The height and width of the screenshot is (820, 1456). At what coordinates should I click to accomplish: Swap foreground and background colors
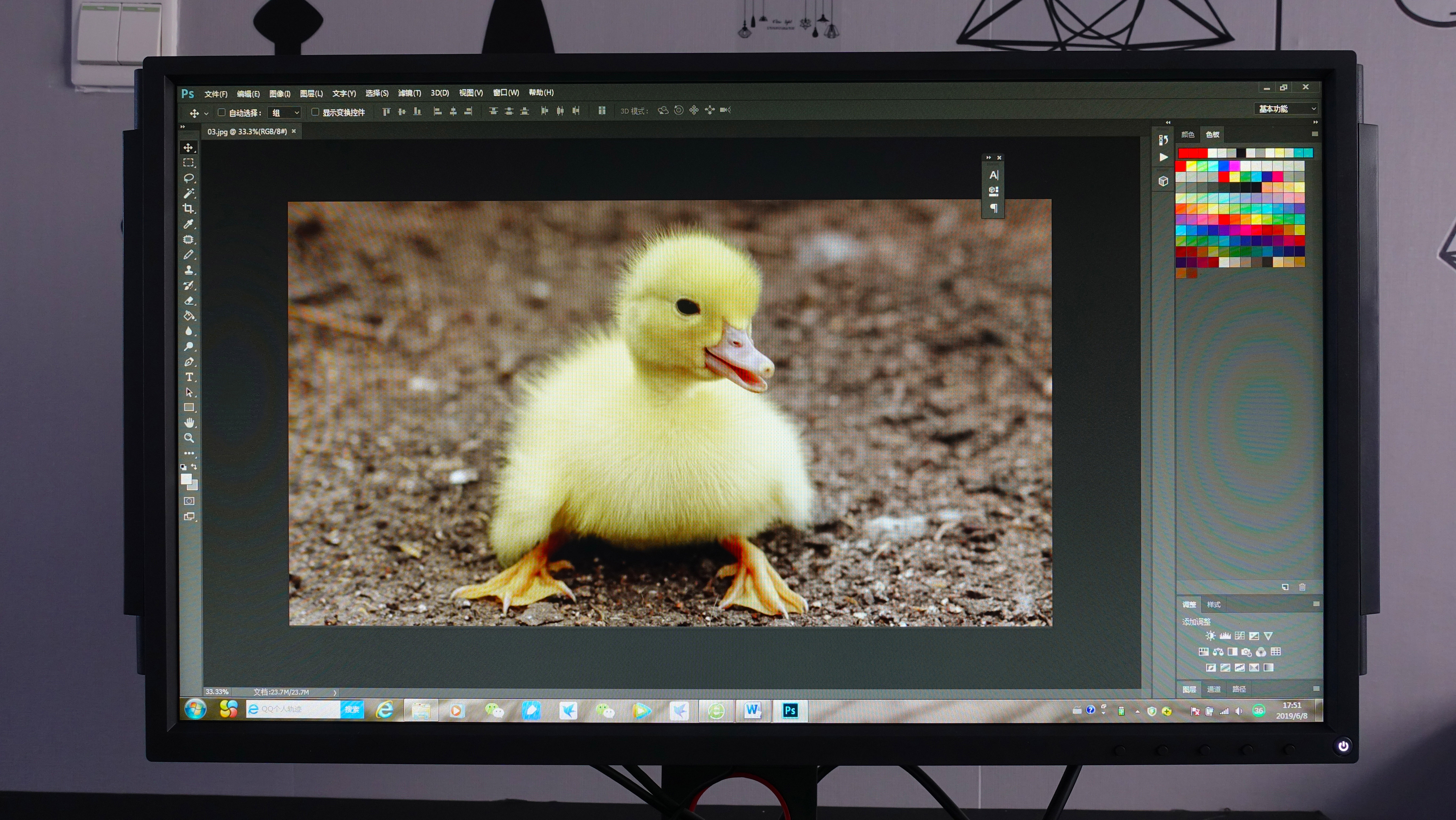(194, 466)
